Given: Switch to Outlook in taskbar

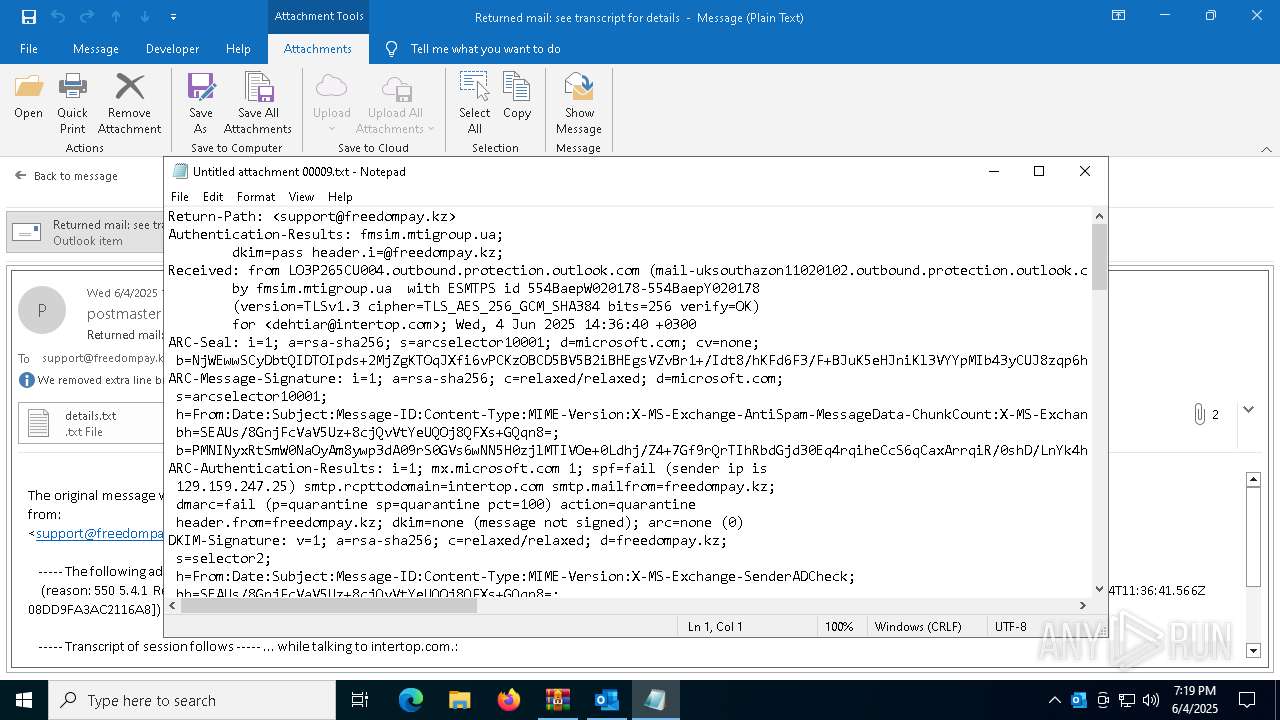Looking at the screenshot, I should point(606,700).
